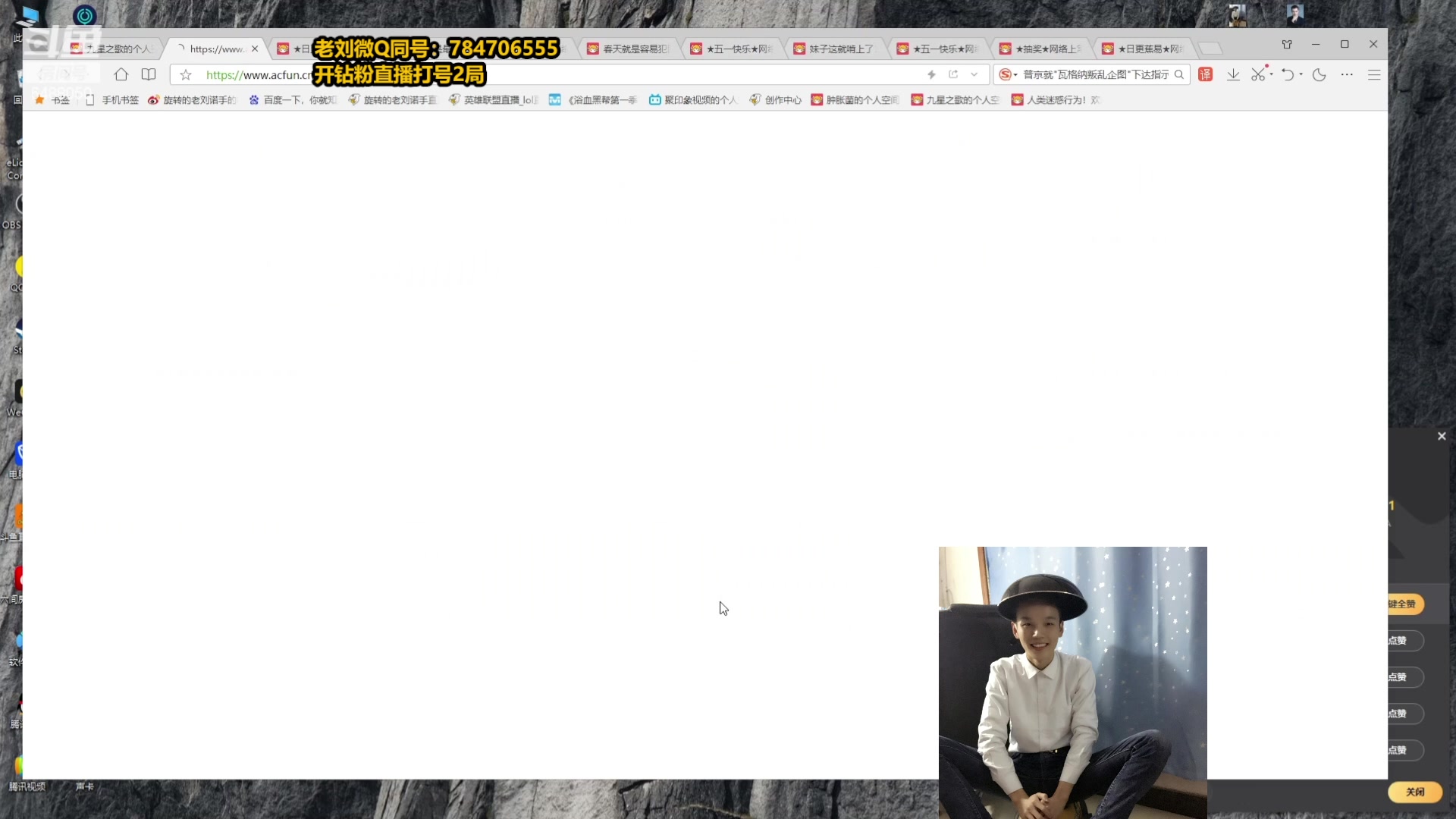Bookmark page with the star icon
The height and width of the screenshot is (819, 1456).
pyautogui.click(x=186, y=74)
